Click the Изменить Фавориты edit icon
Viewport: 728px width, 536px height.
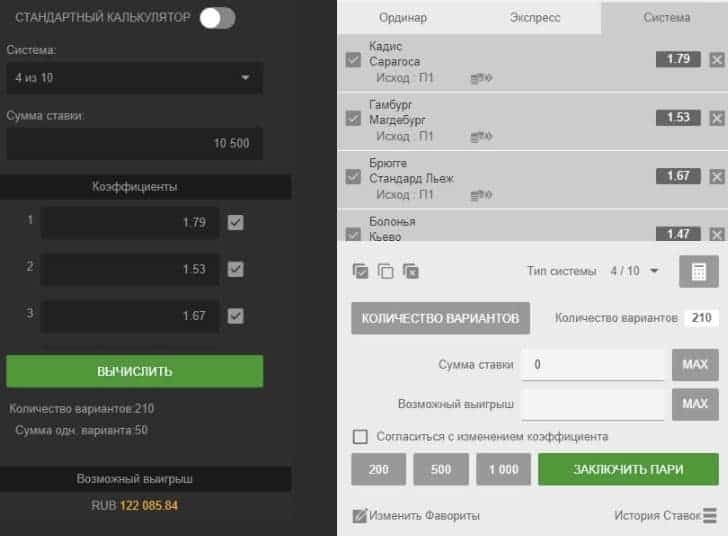360,516
